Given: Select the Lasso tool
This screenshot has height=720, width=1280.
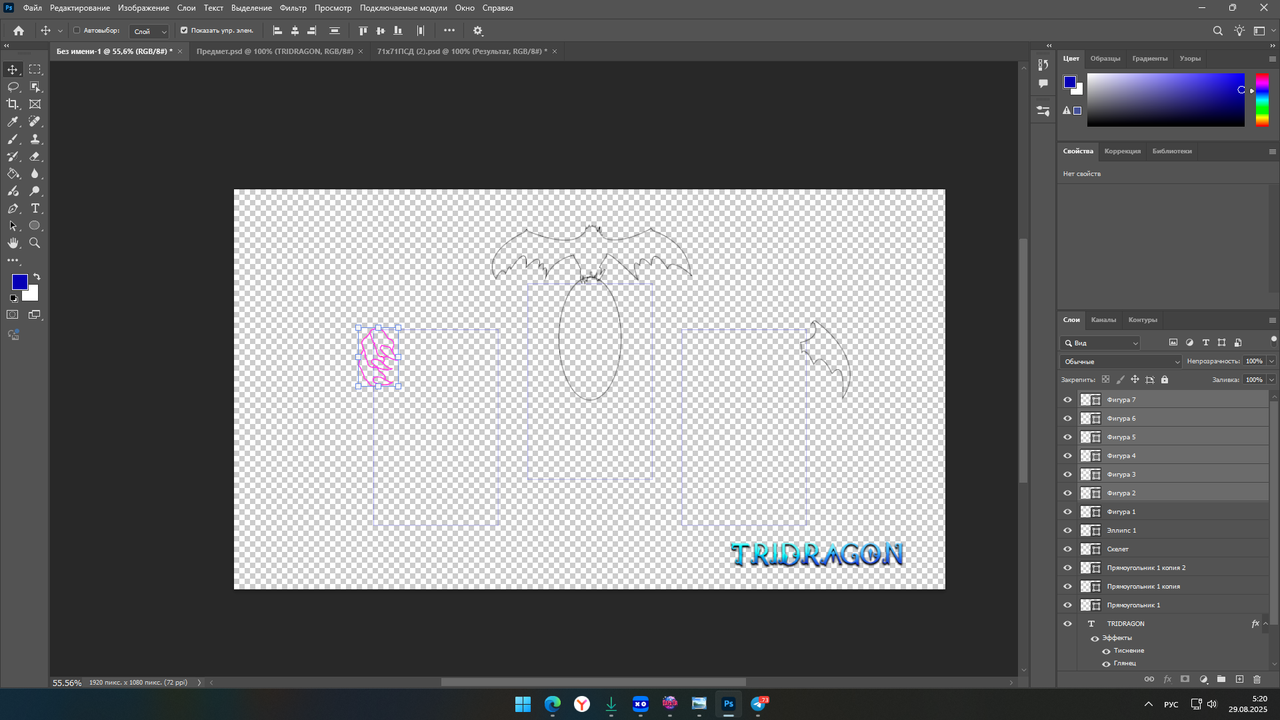Looking at the screenshot, I should click(x=13, y=87).
